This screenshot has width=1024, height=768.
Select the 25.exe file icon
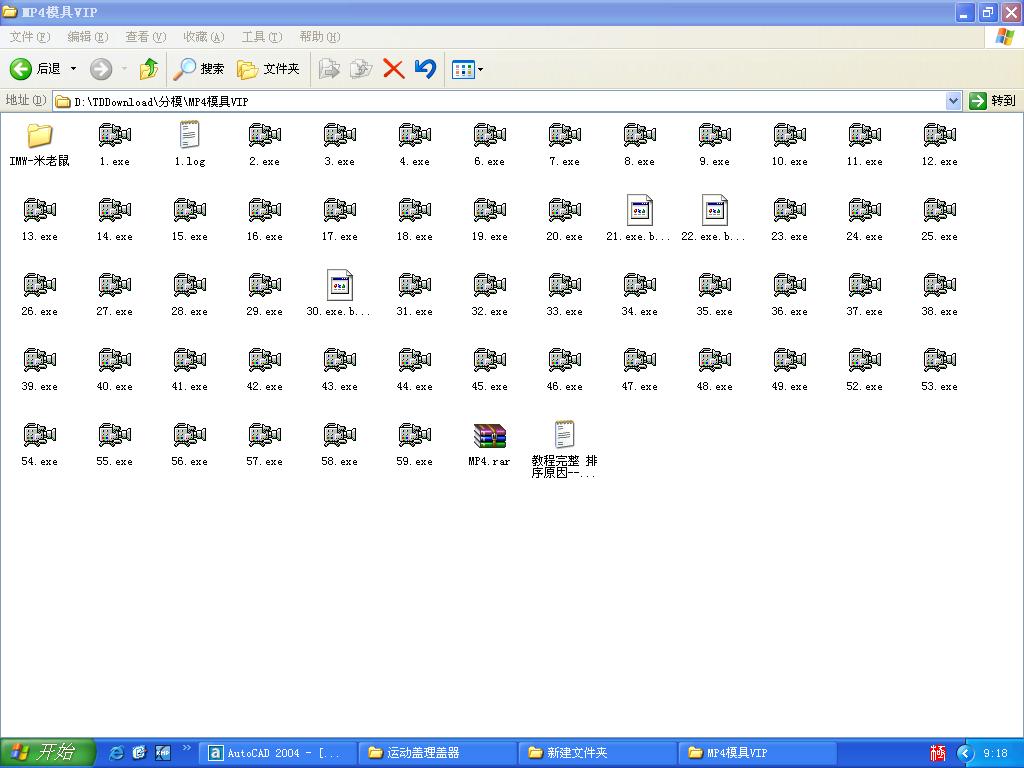point(939,210)
